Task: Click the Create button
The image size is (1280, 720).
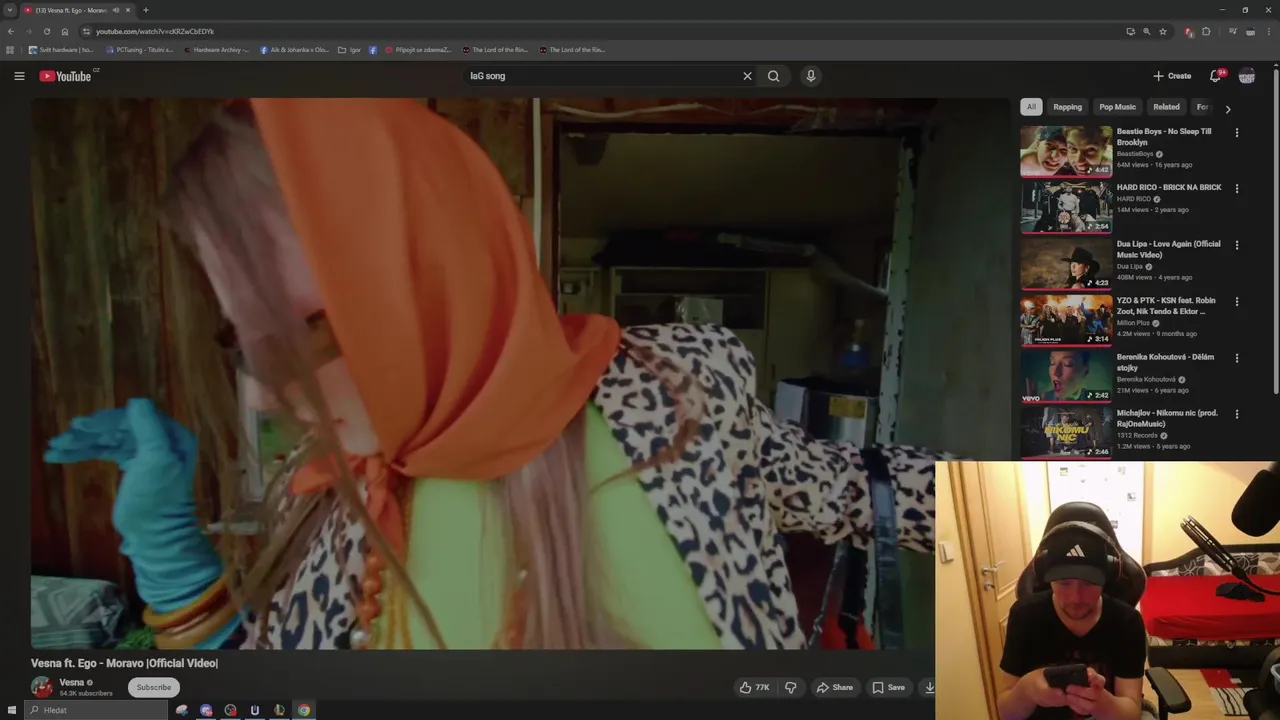Action: tap(1172, 76)
